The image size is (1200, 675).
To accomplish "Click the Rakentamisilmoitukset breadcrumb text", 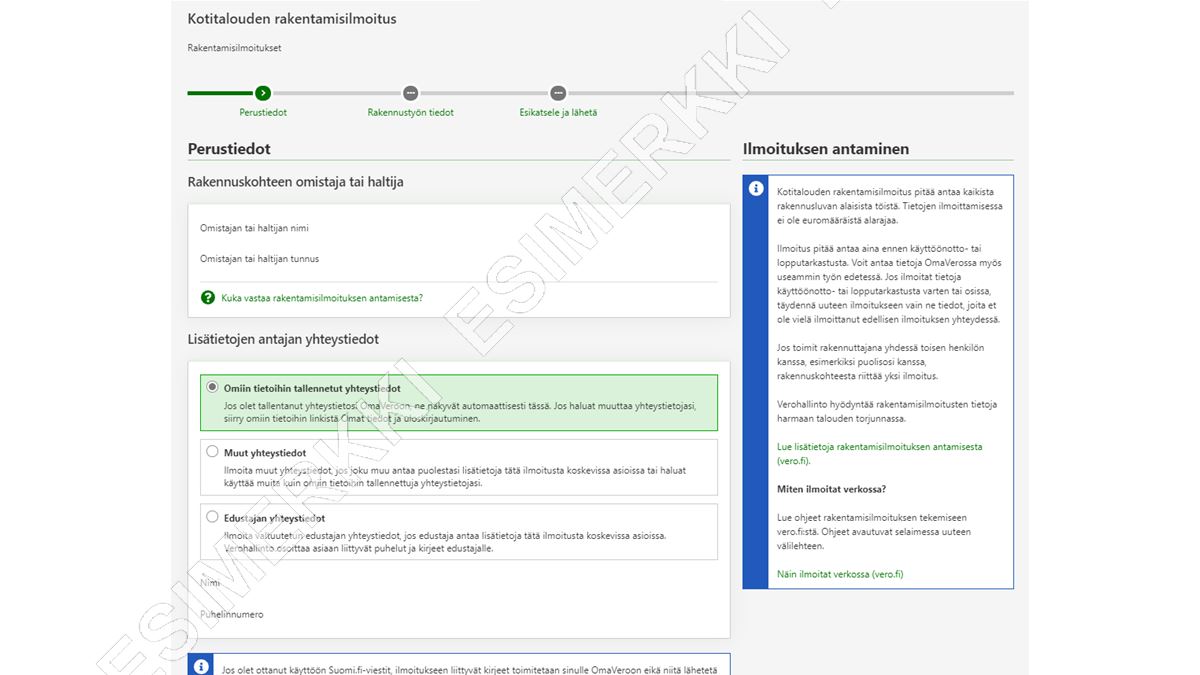I will click(234, 48).
